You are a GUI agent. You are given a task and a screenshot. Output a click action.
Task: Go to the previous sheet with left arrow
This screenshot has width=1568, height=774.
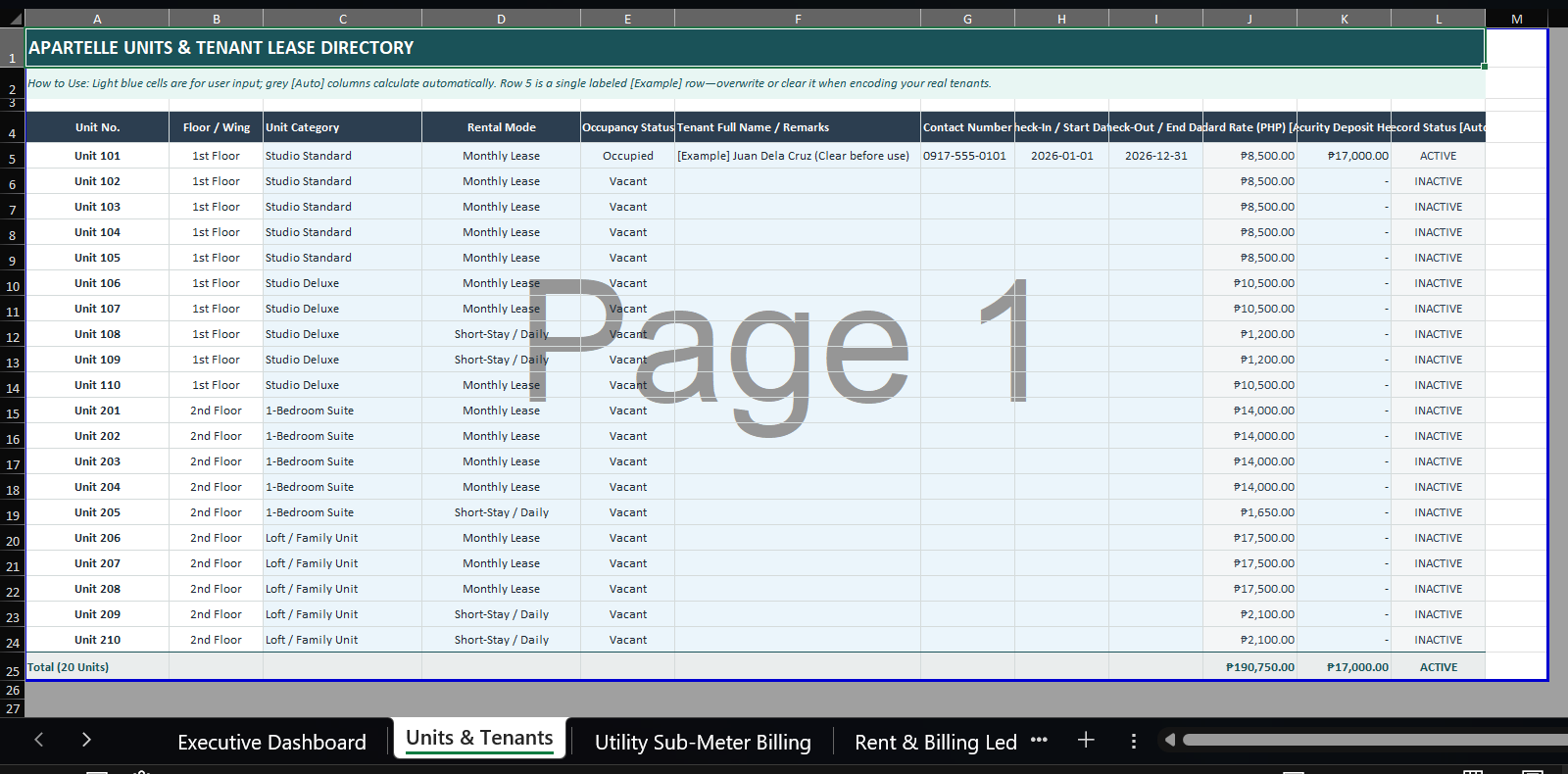(39, 740)
